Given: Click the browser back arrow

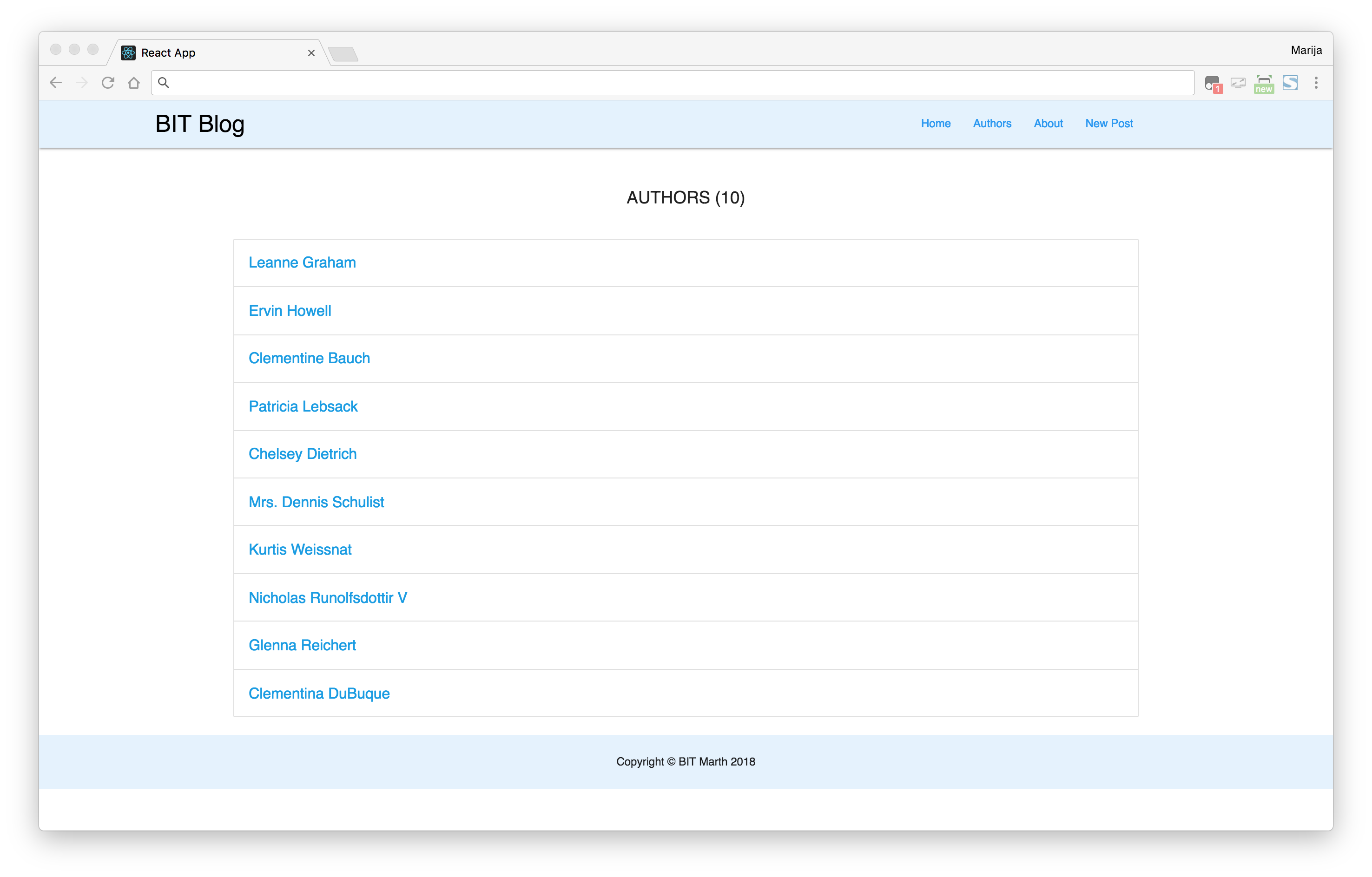Looking at the screenshot, I should [x=56, y=83].
